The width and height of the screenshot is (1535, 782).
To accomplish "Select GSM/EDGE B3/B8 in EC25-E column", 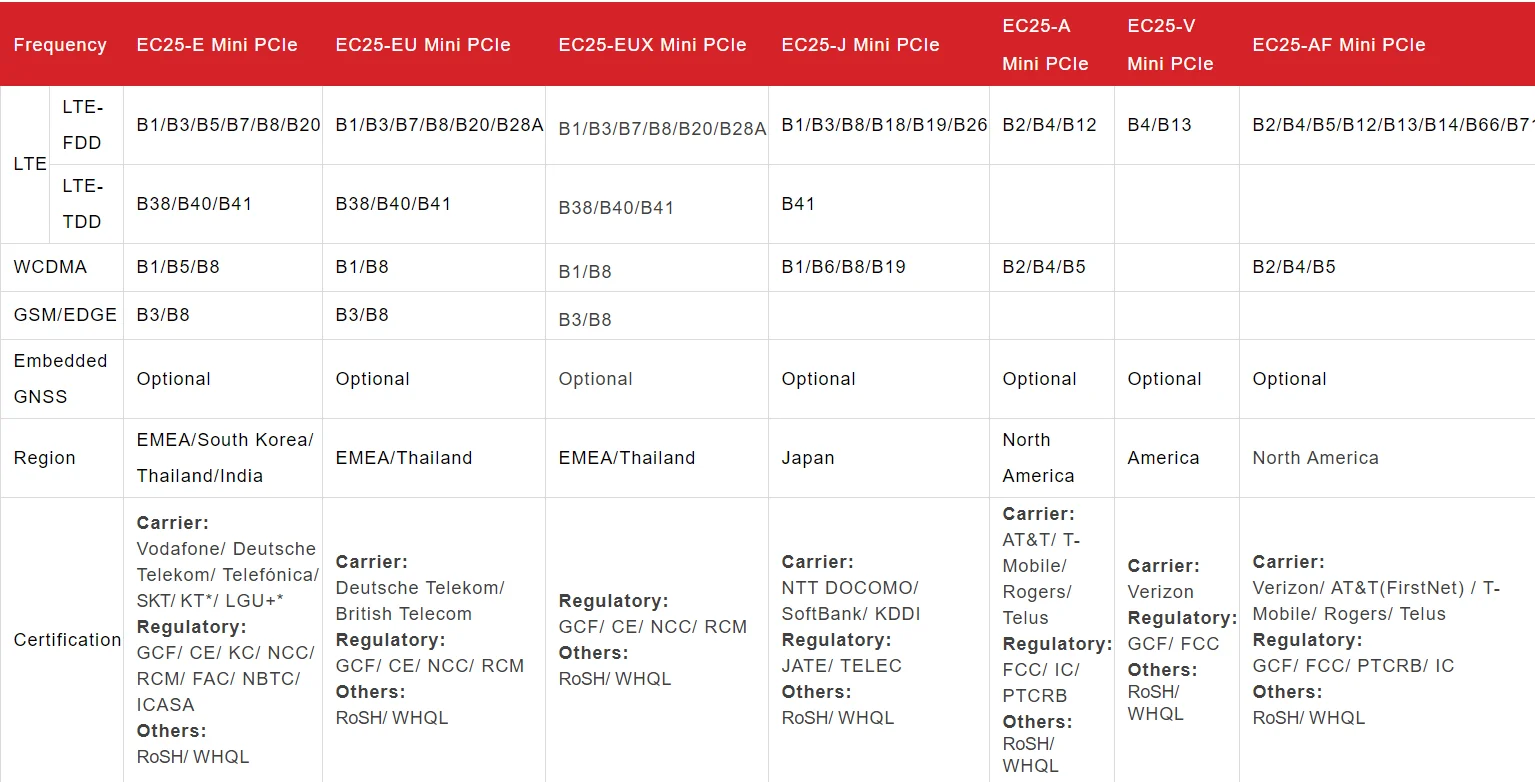I will click(163, 315).
